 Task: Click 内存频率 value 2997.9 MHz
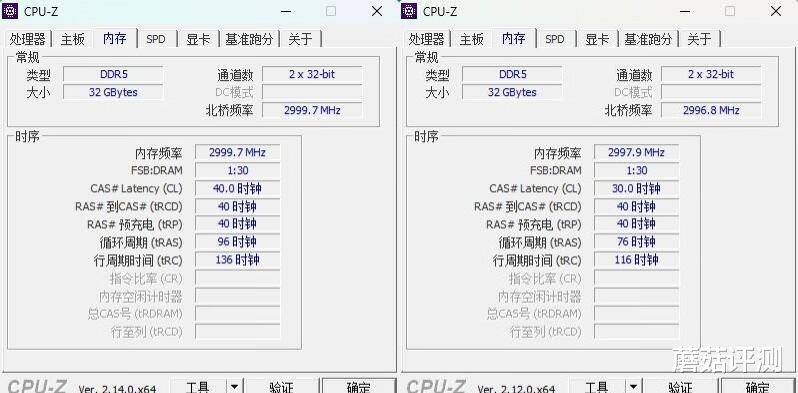pyautogui.click(x=637, y=152)
